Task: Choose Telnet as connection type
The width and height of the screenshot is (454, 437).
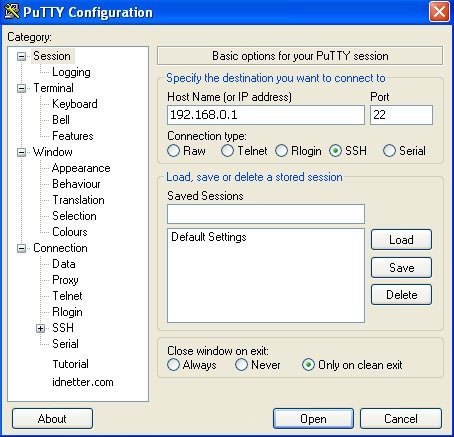Action: coord(227,151)
